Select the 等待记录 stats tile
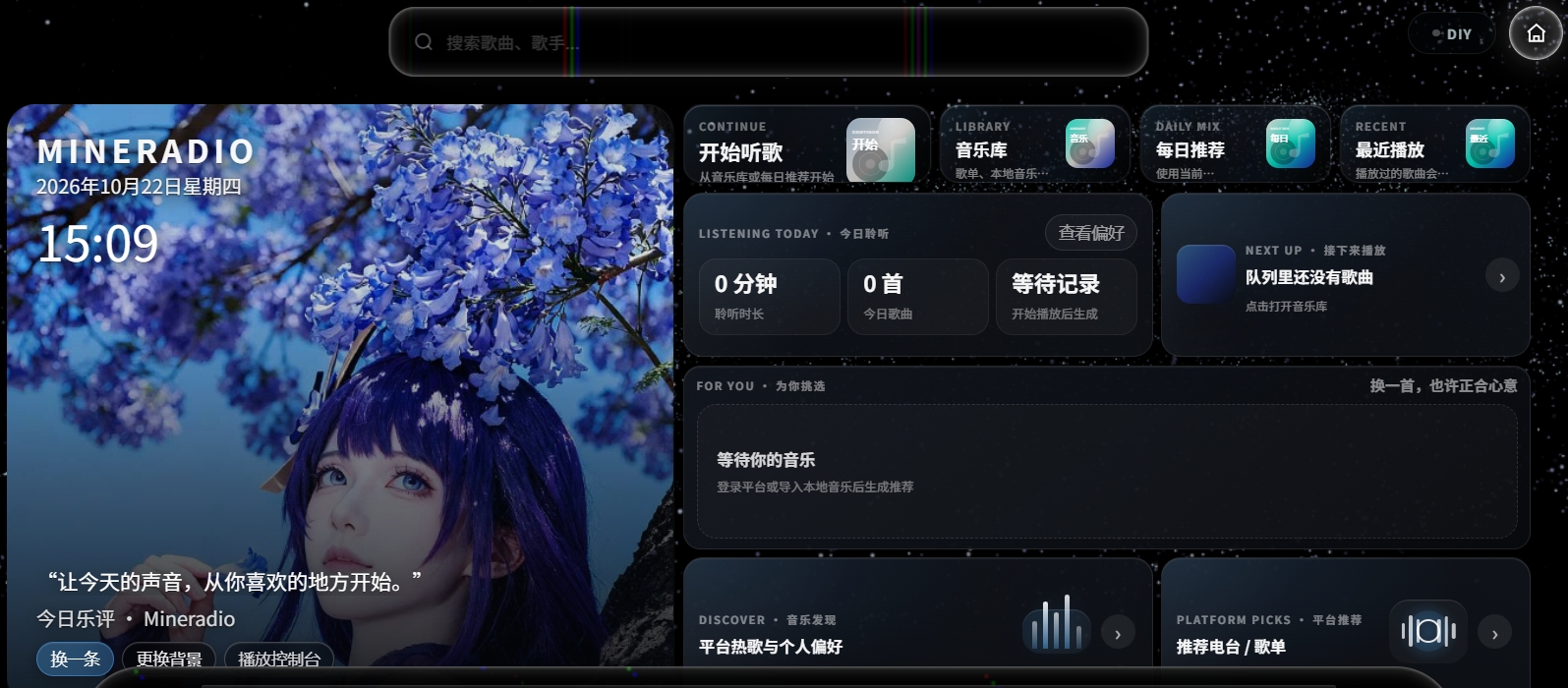Image resolution: width=1568 pixels, height=688 pixels. click(x=1067, y=297)
